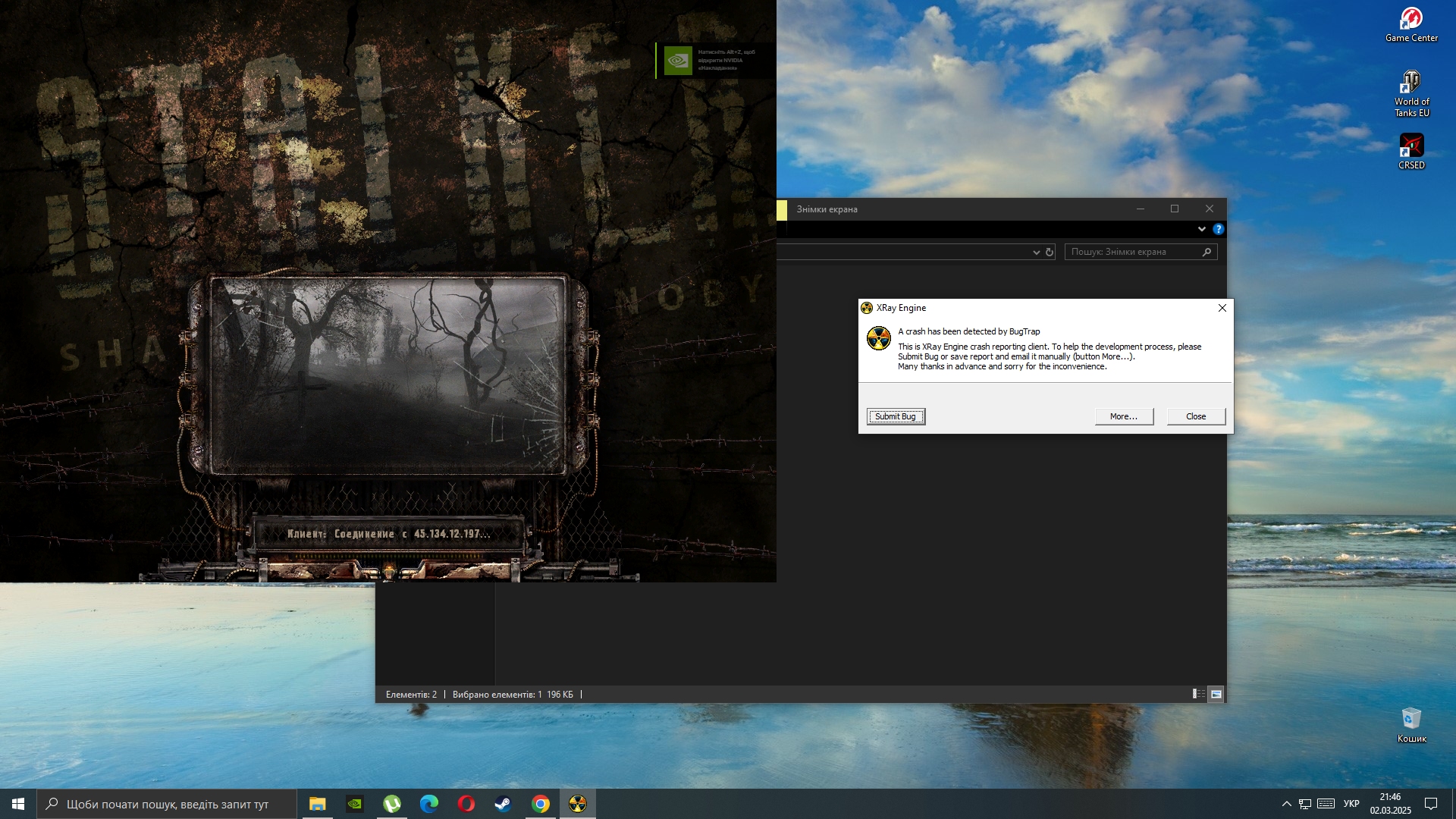The image size is (1456, 819).
Task: Click the NVIDIA overlay notification logo
Action: coord(678,61)
